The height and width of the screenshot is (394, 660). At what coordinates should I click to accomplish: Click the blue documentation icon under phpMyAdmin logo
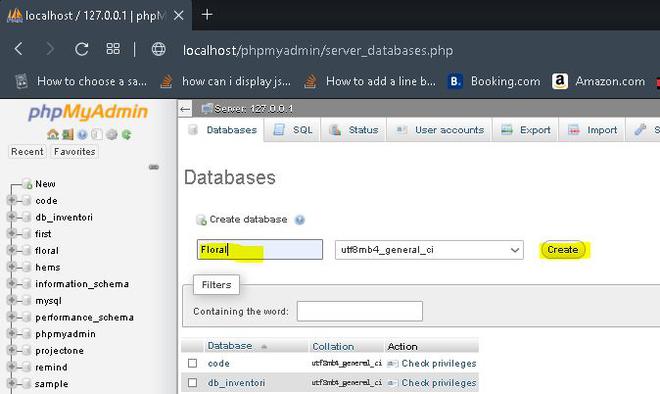82,135
